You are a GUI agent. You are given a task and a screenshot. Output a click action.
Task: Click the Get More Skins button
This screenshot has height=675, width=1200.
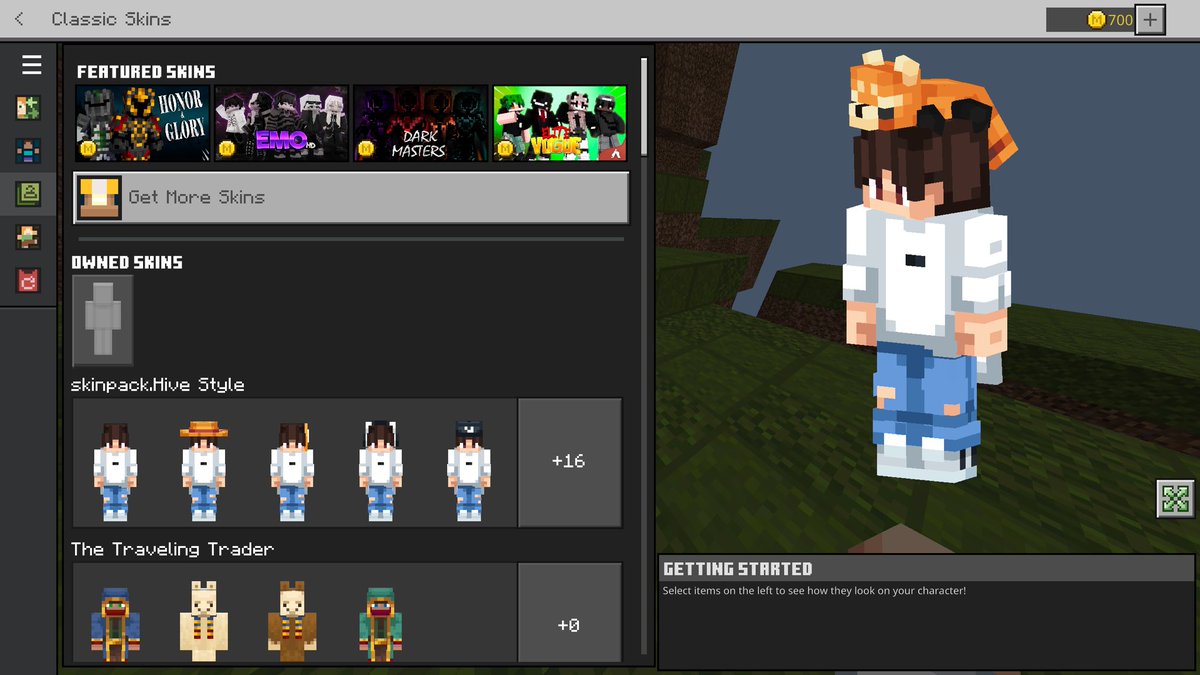[x=351, y=198]
